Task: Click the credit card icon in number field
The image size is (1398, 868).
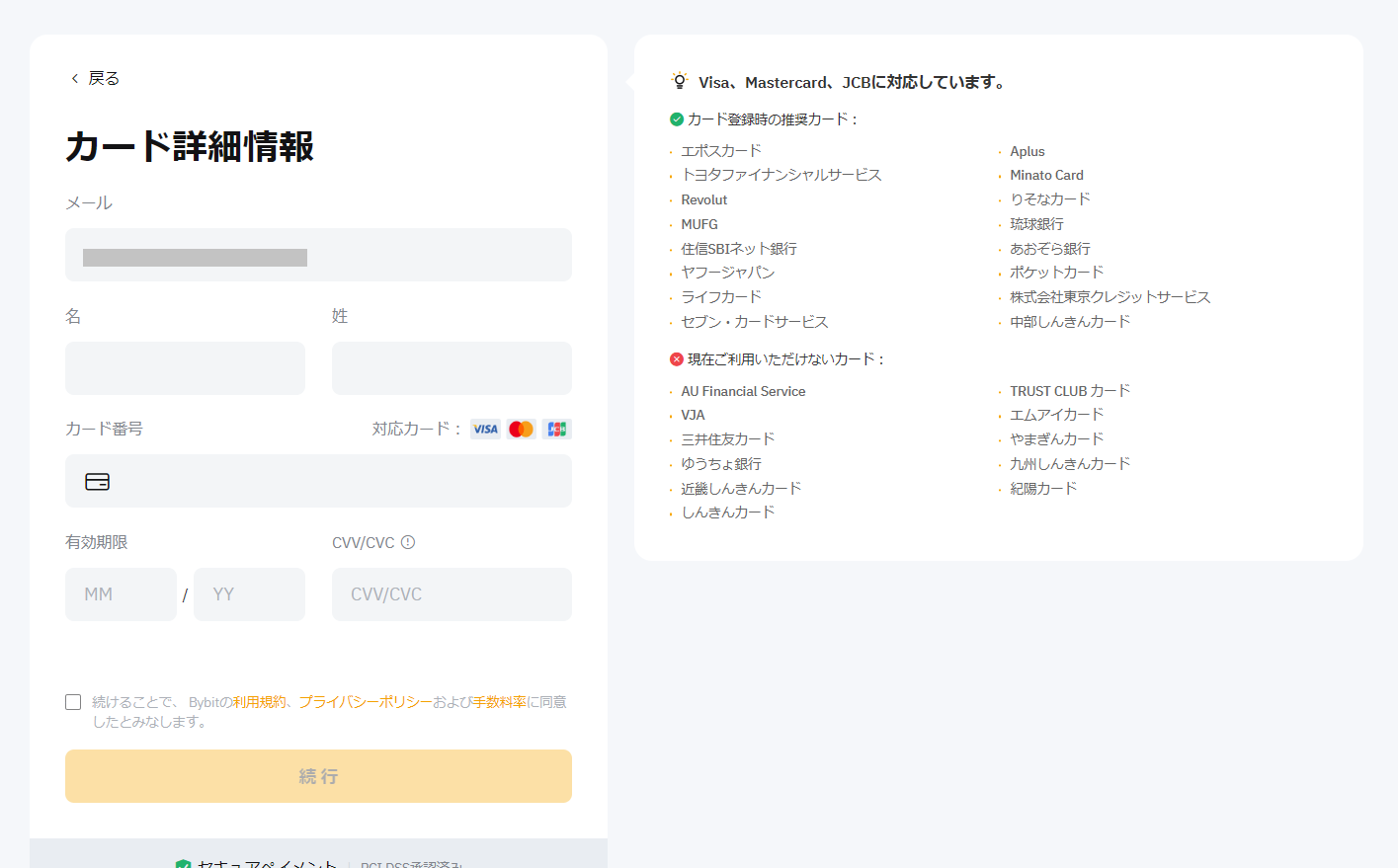Action: pyautogui.click(x=98, y=482)
